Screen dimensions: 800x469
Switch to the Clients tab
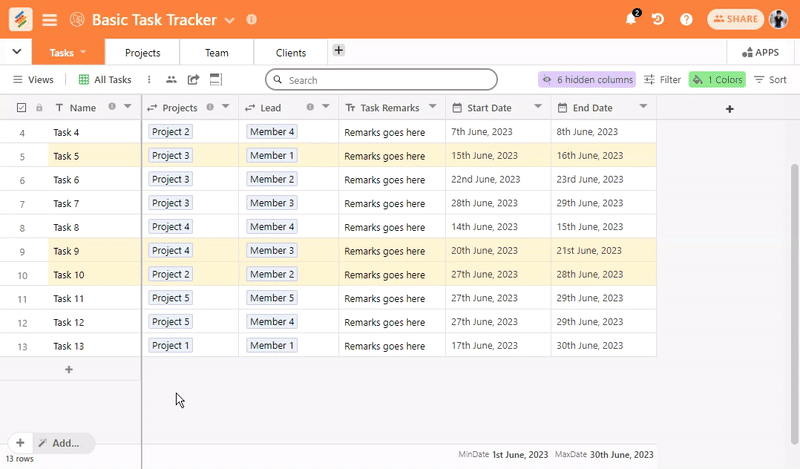click(x=291, y=53)
